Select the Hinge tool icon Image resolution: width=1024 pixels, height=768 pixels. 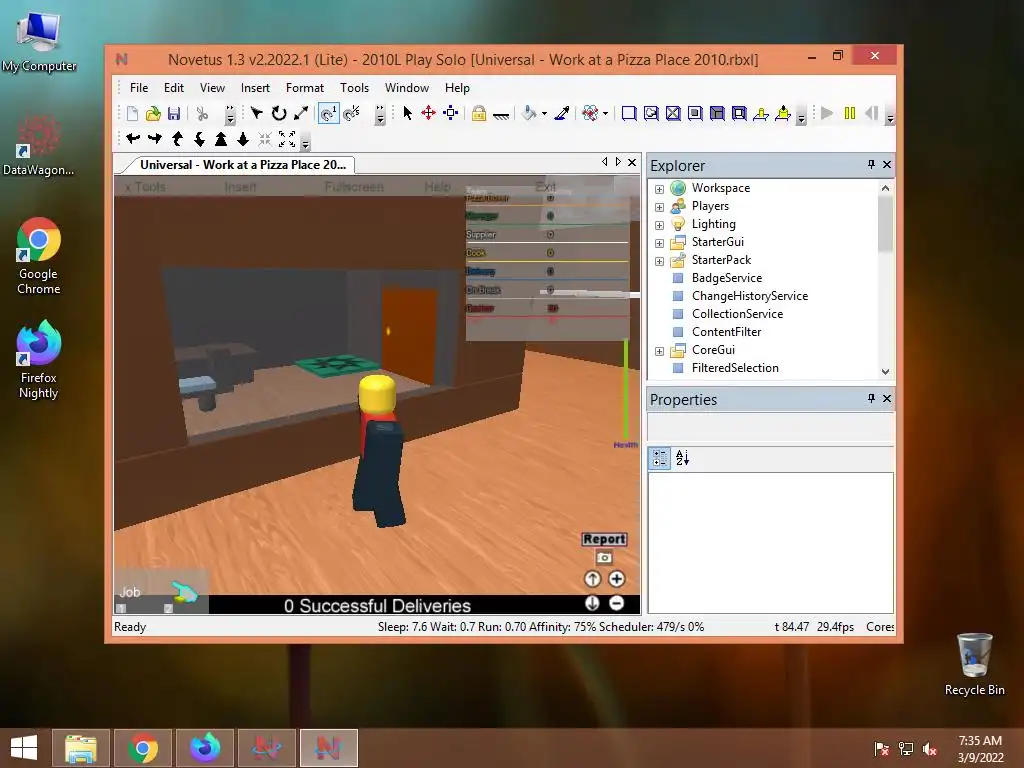pos(761,114)
